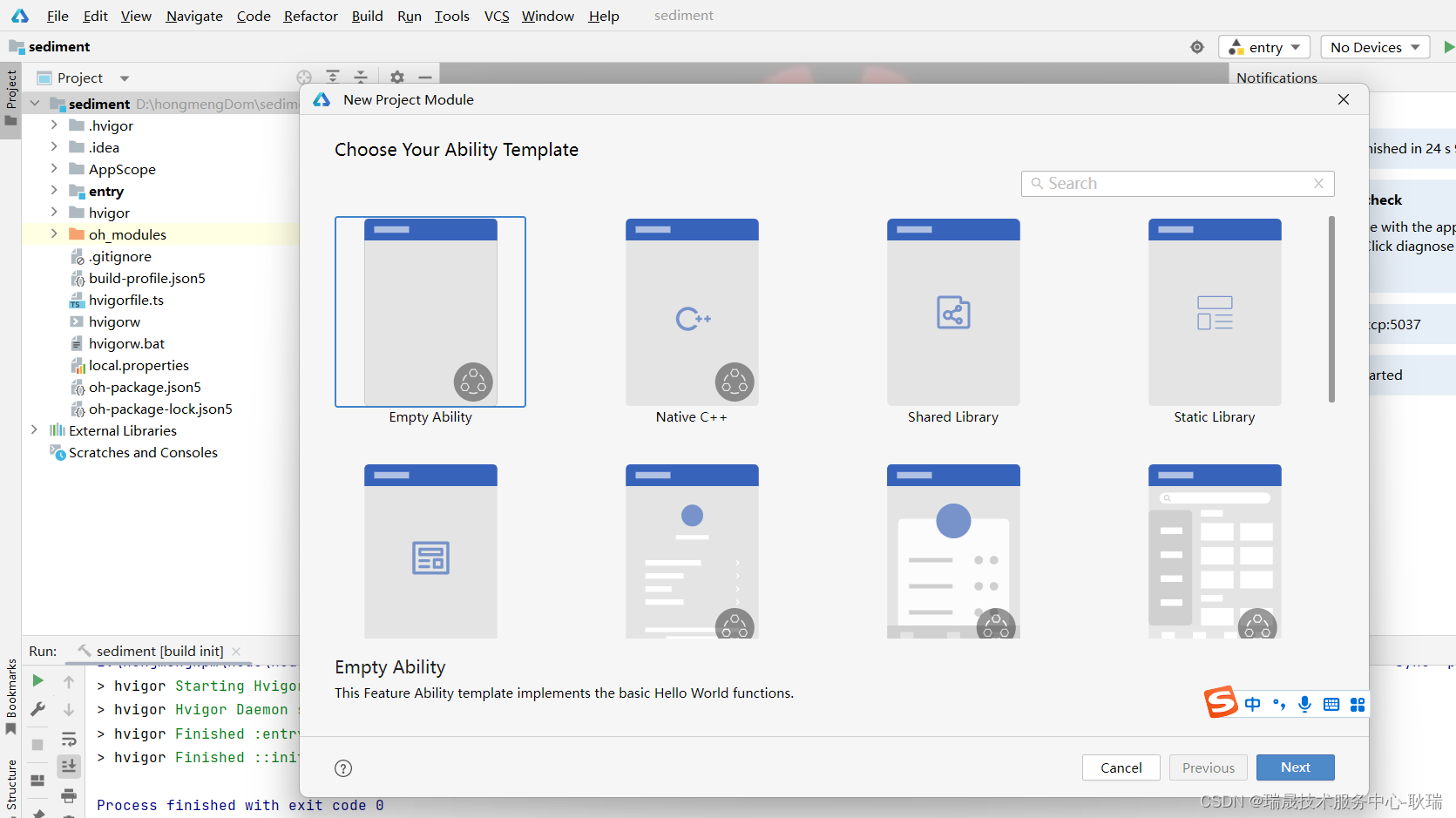1456x818 pixels.
Task: Open the entry run configuration dropdown
Action: [1263, 47]
